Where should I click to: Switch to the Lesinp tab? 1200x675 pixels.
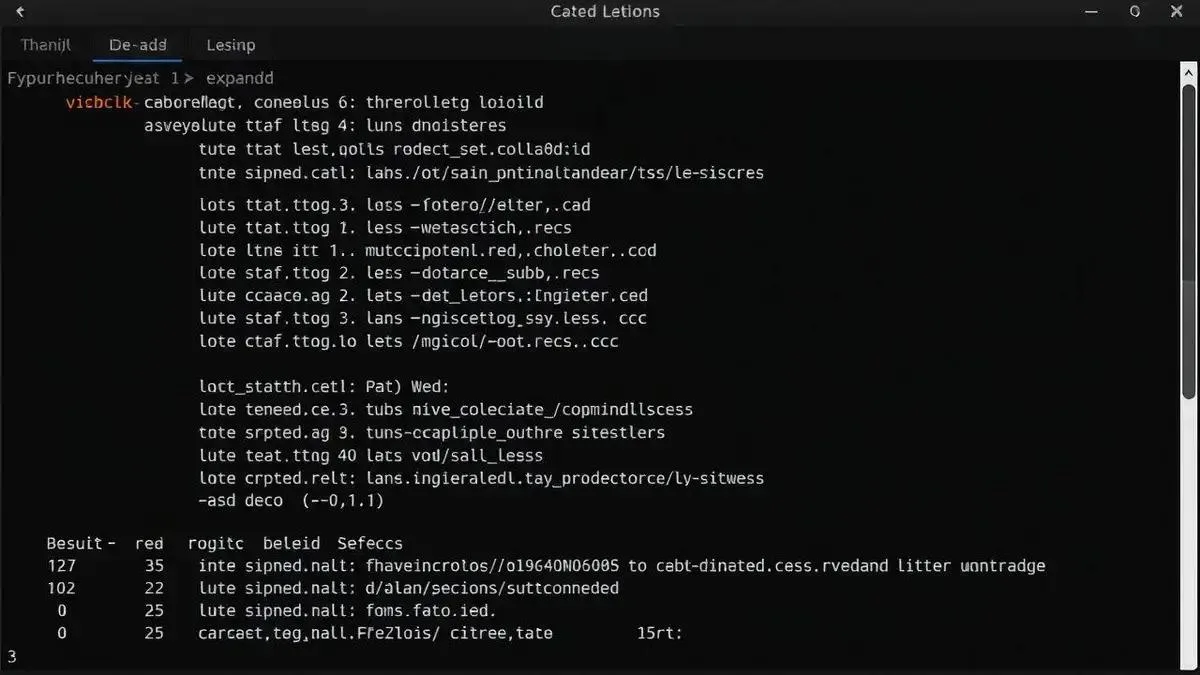click(230, 44)
